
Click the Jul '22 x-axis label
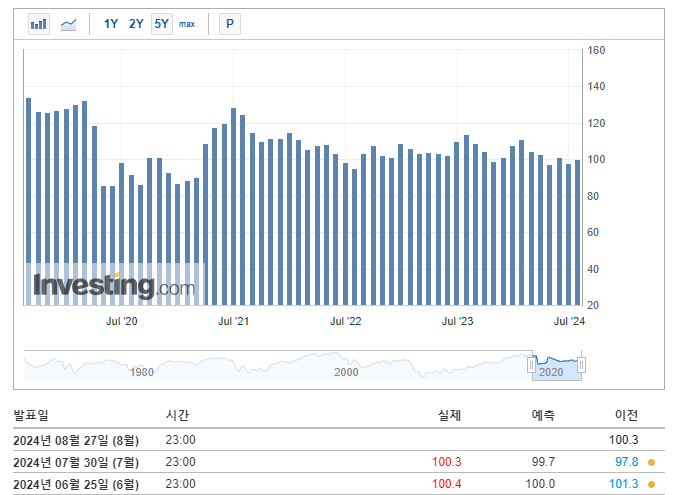[x=346, y=321]
